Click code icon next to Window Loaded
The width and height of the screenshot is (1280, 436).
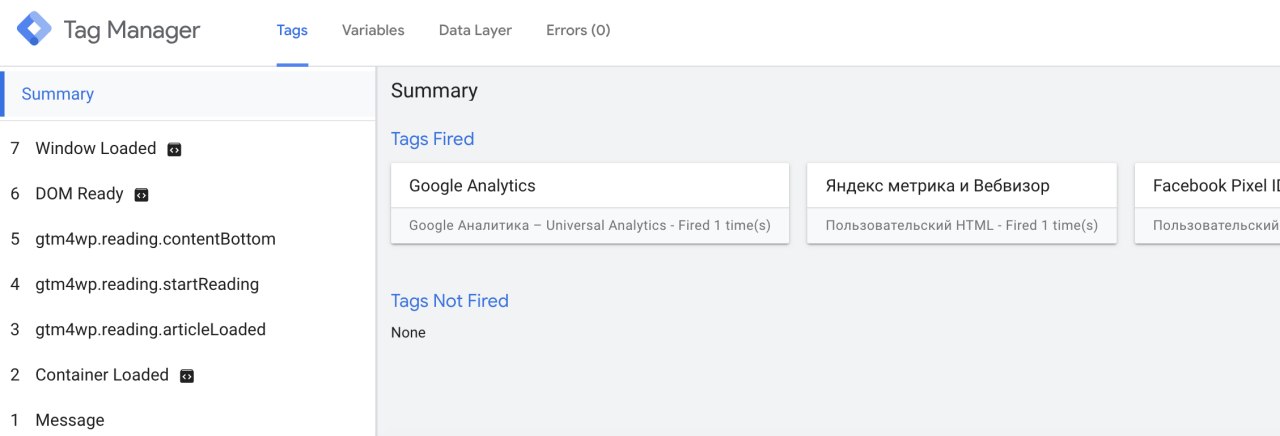(174, 149)
